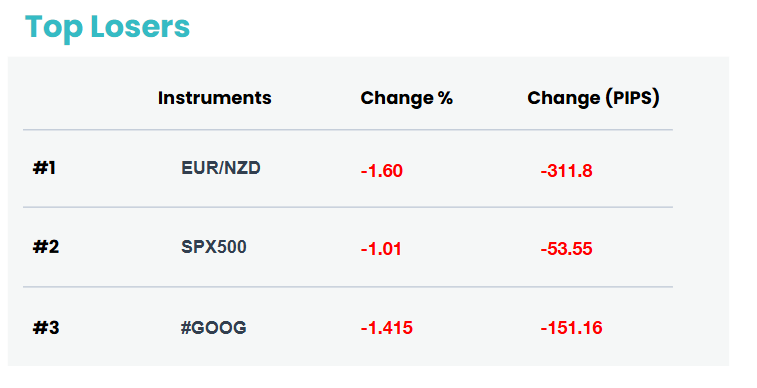Click the -53.55 pips value
The image size is (757, 388).
[x=566, y=249]
